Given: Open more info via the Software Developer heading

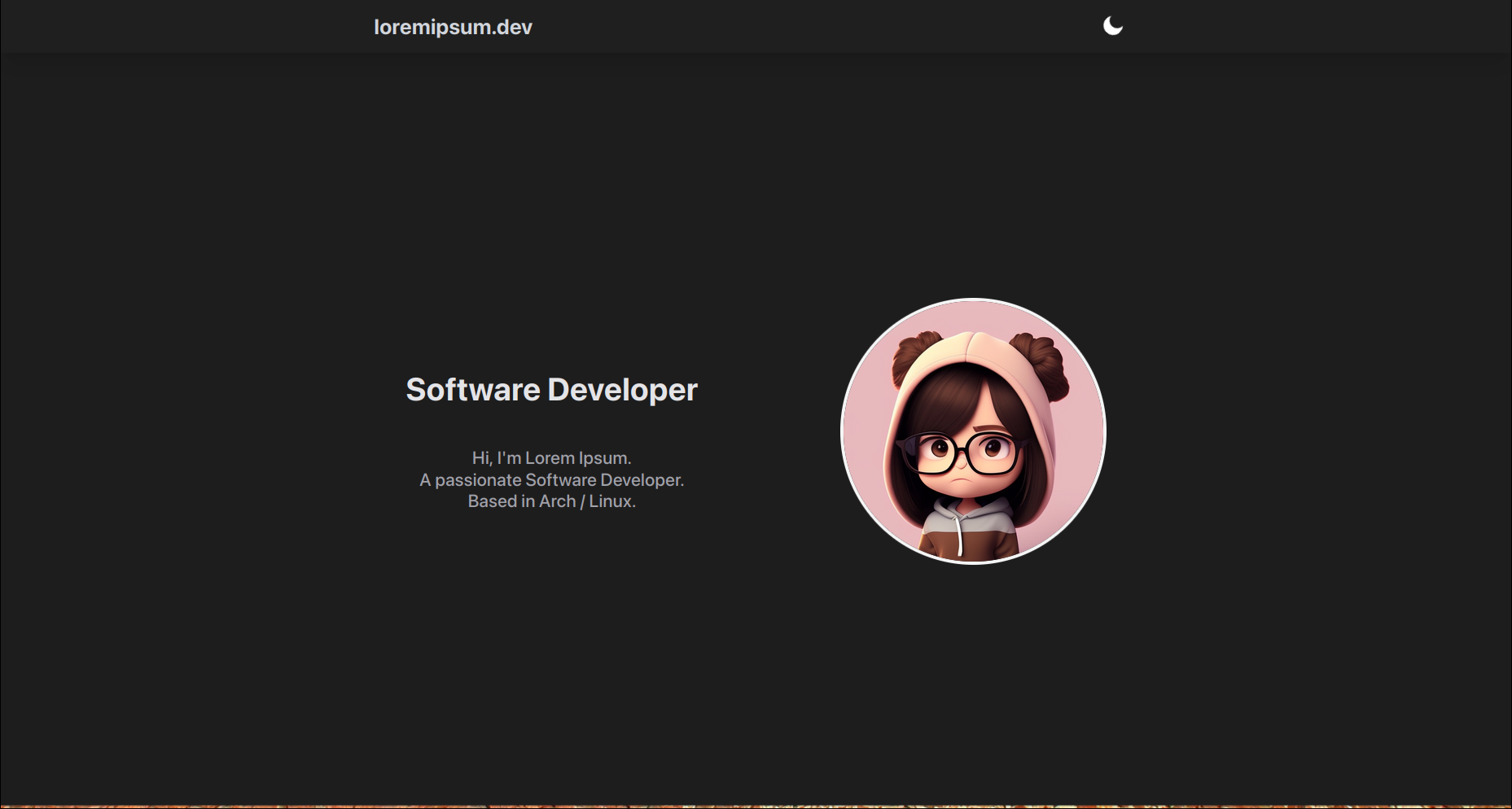Looking at the screenshot, I should click(551, 390).
